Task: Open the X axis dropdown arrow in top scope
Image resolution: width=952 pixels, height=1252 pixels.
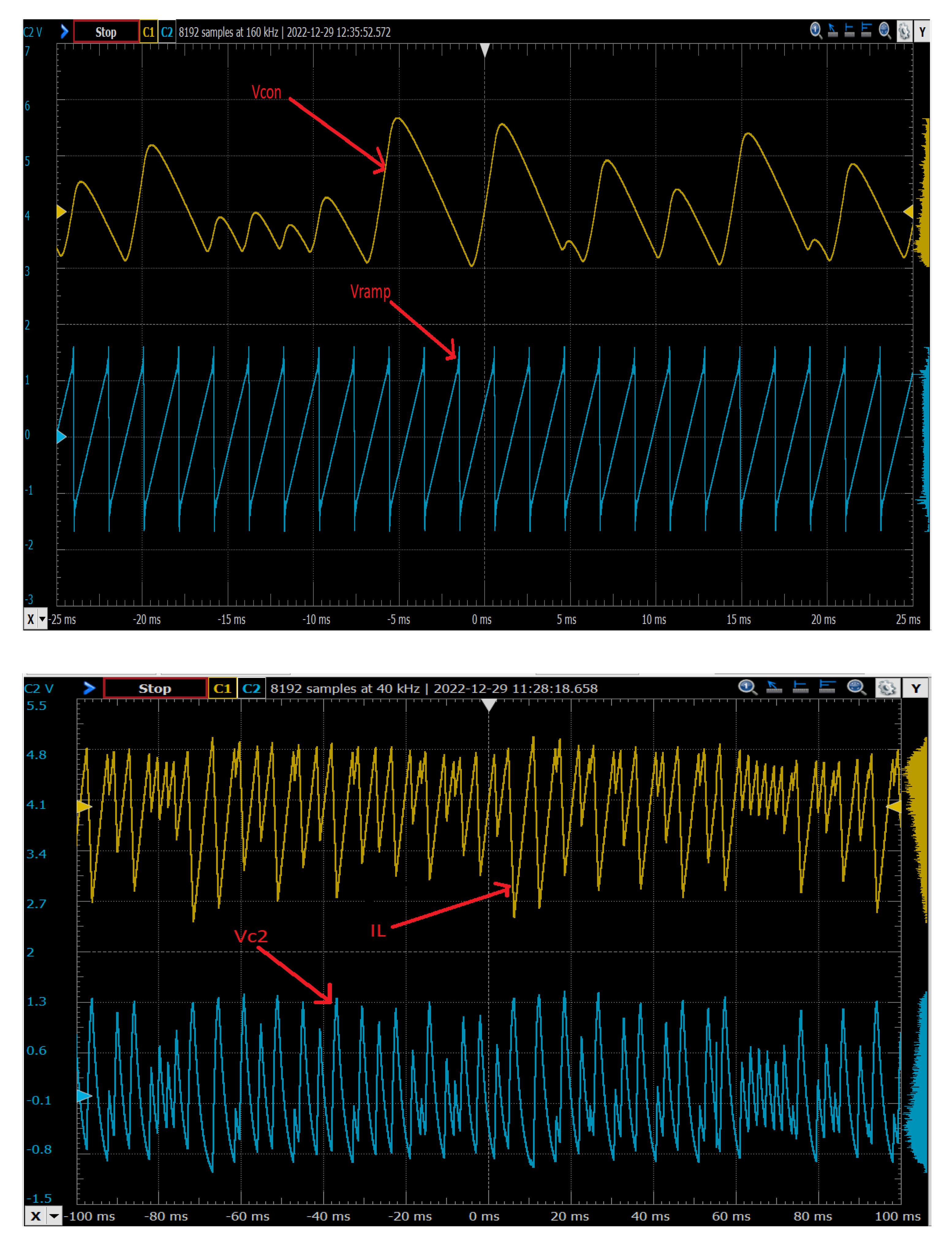Action: [x=42, y=619]
